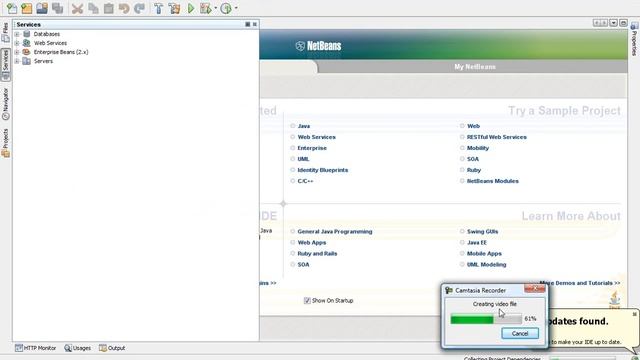Viewport: 640px width, 360px height.
Task: Open the C/C++ sample project link
Action: [305, 181]
